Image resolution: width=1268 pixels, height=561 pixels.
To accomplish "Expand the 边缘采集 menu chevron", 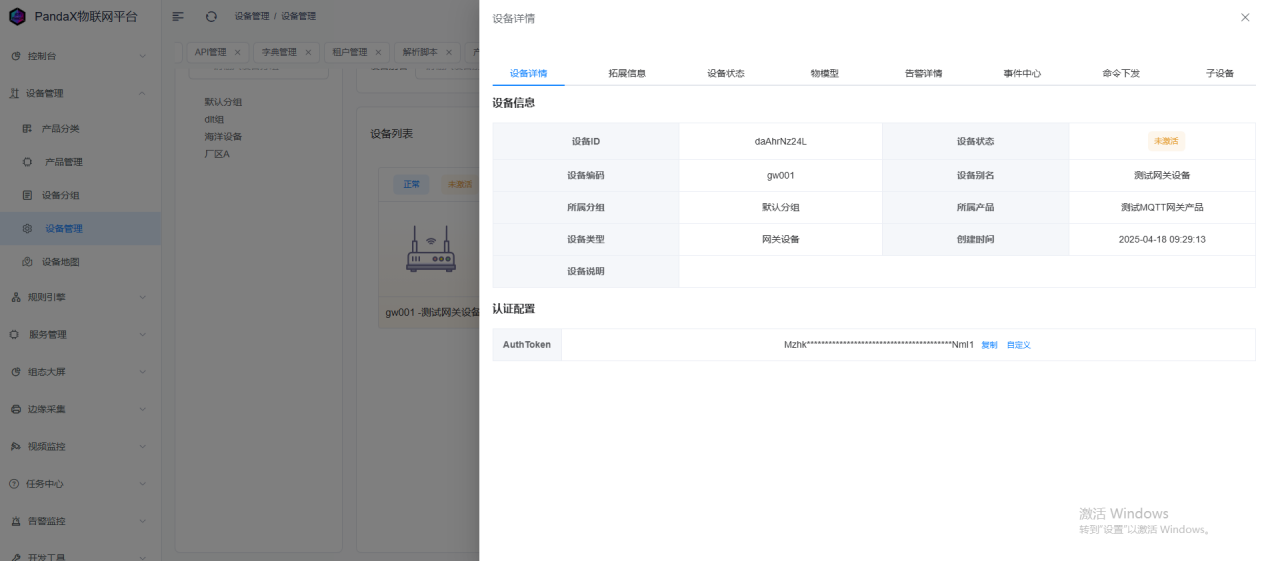I will [142, 409].
